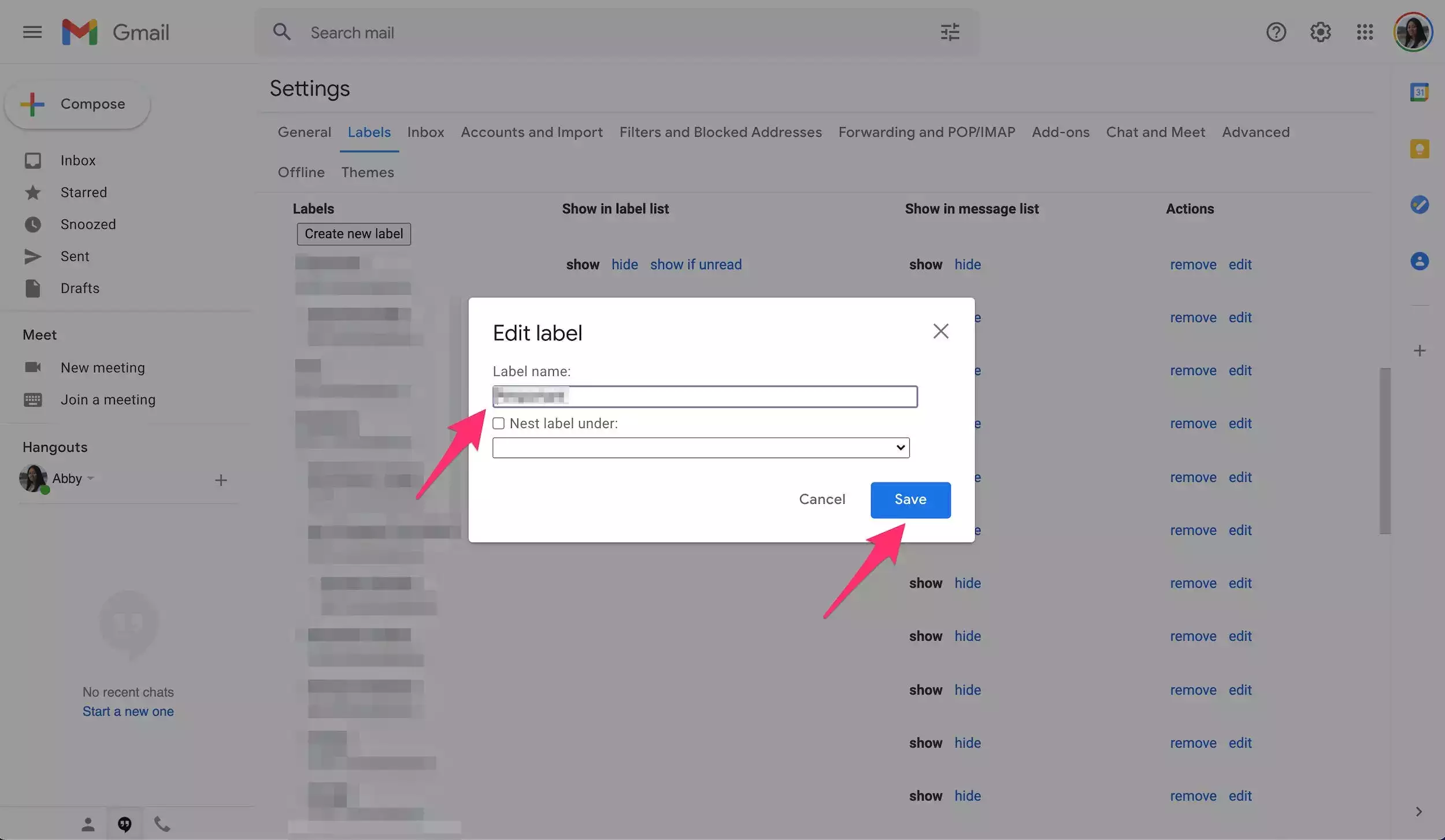Enable the Nest label under checkbox

(x=498, y=423)
